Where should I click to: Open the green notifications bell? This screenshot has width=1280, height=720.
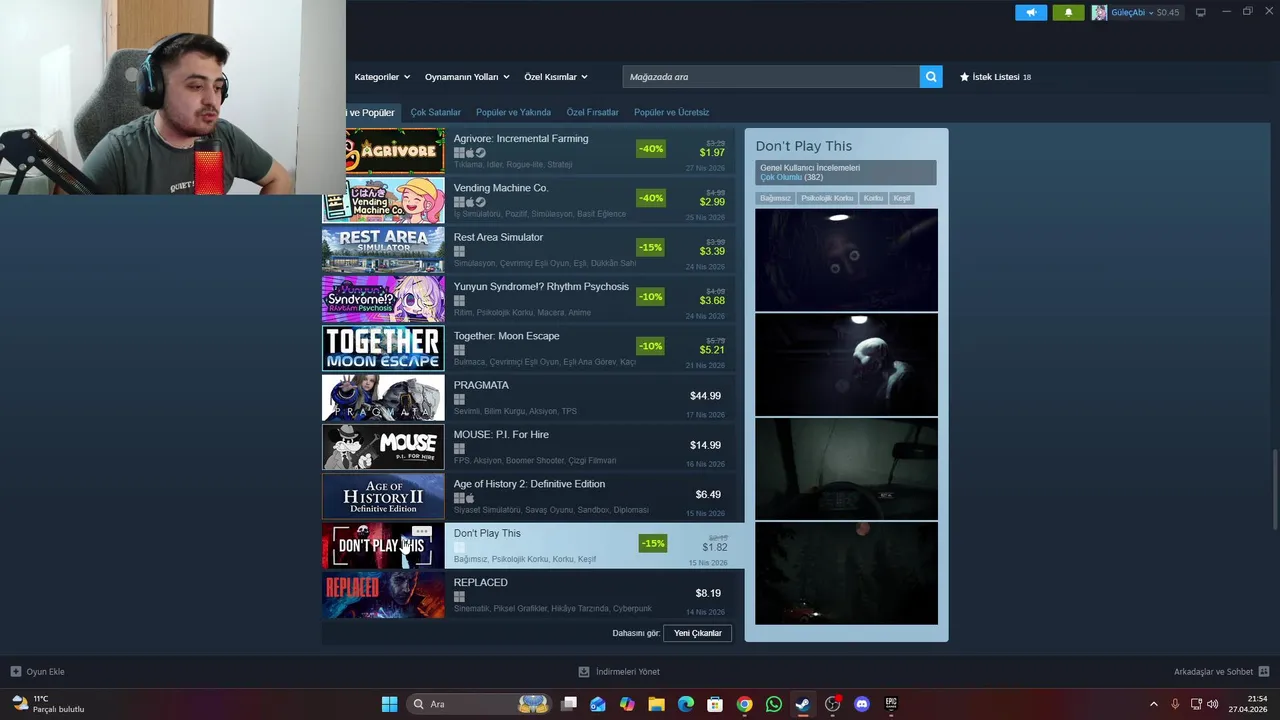pos(1068,12)
